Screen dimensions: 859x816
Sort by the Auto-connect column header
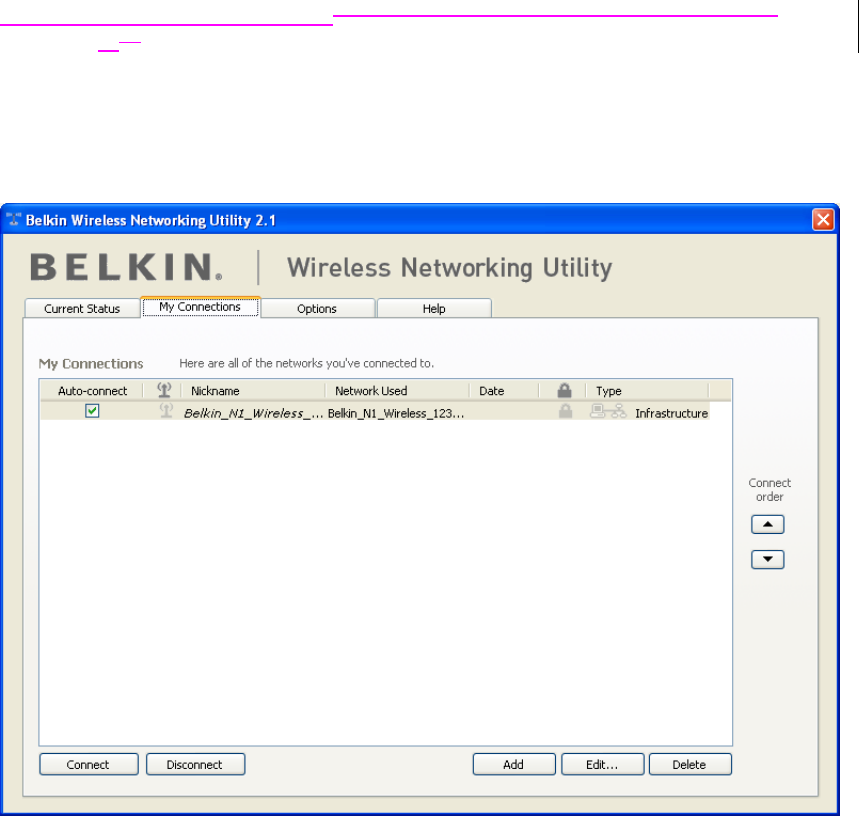tap(92, 390)
